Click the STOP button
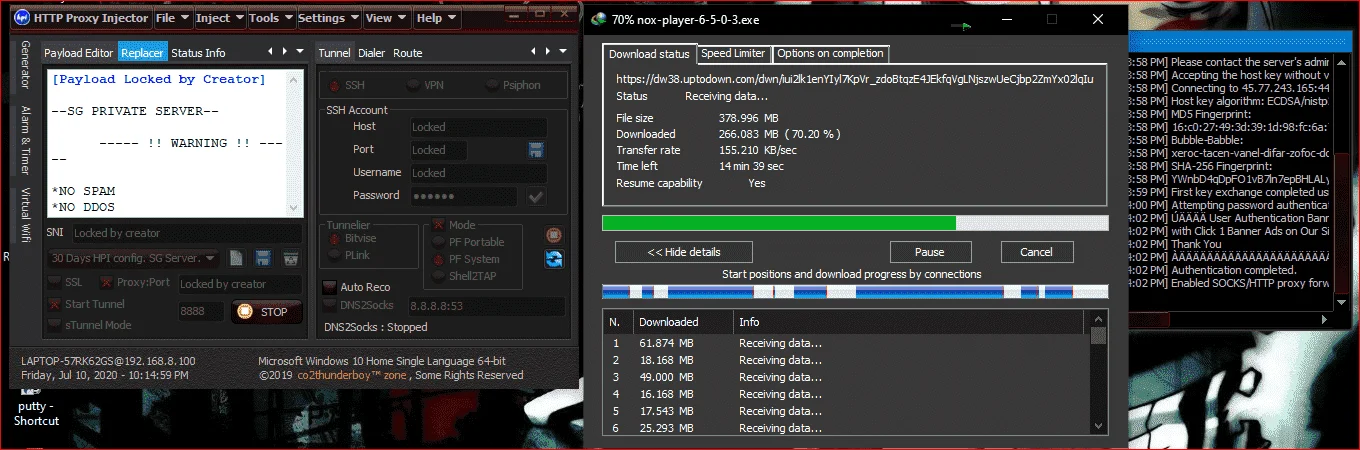This screenshot has width=1360, height=450. [x=267, y=312]
